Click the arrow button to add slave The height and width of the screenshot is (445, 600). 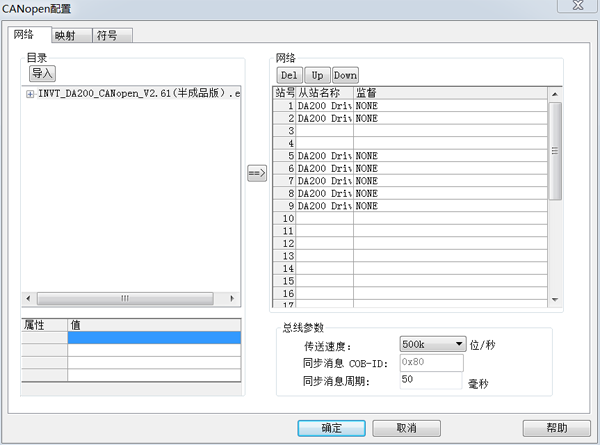(x=256, y=174)
